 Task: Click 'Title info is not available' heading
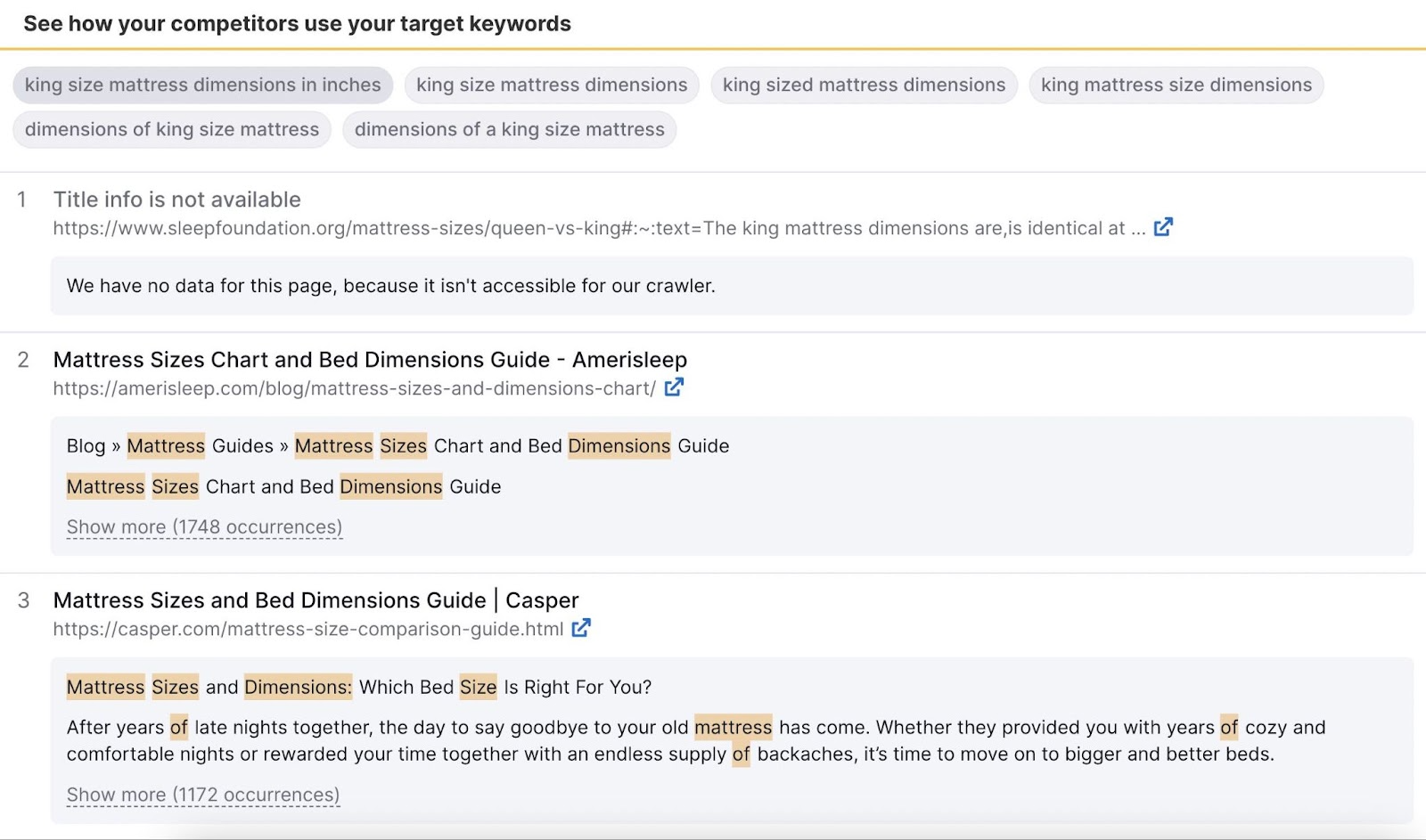pos(177,200)
